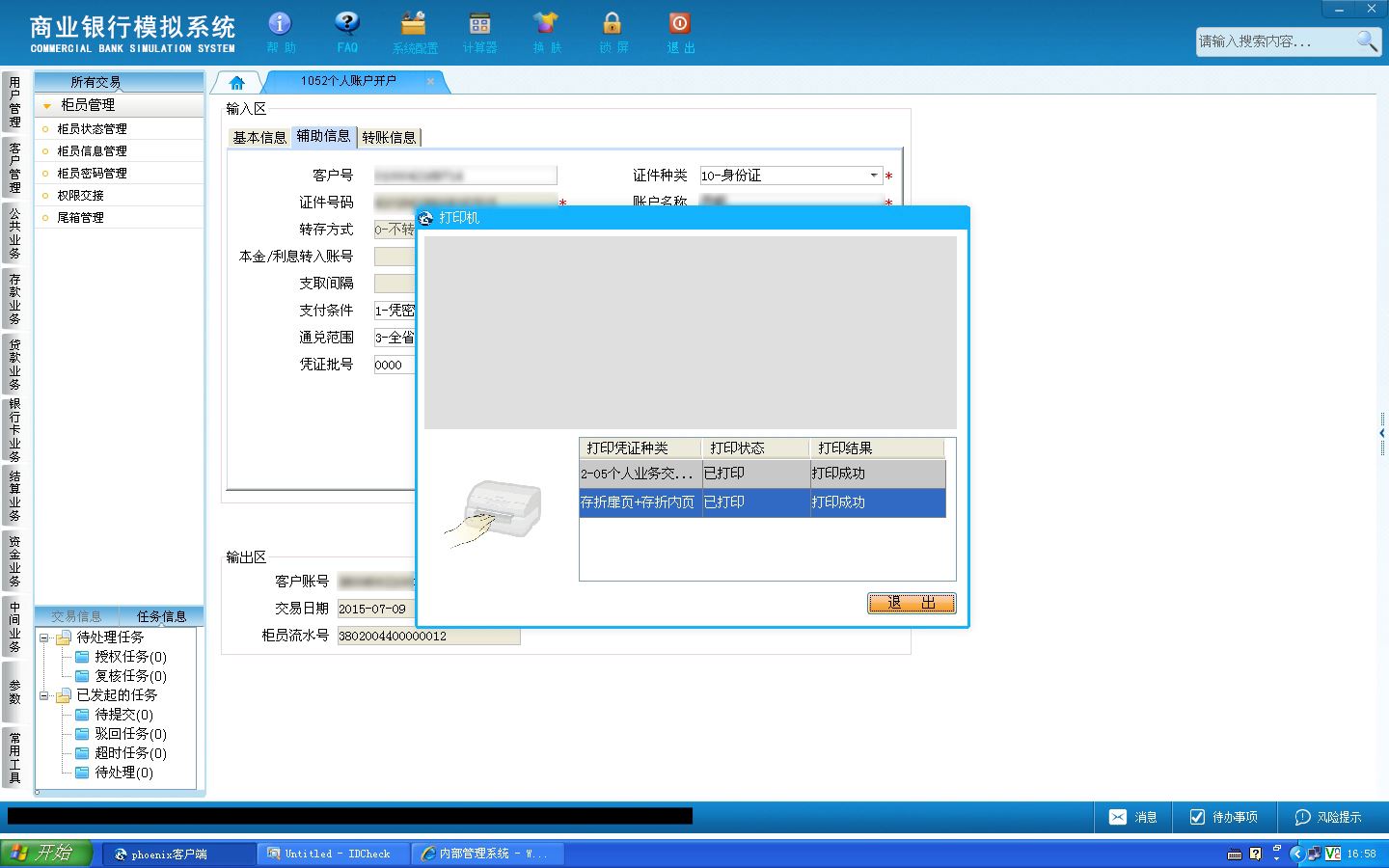Open the 通兑范围 combo box

[395, 338]
